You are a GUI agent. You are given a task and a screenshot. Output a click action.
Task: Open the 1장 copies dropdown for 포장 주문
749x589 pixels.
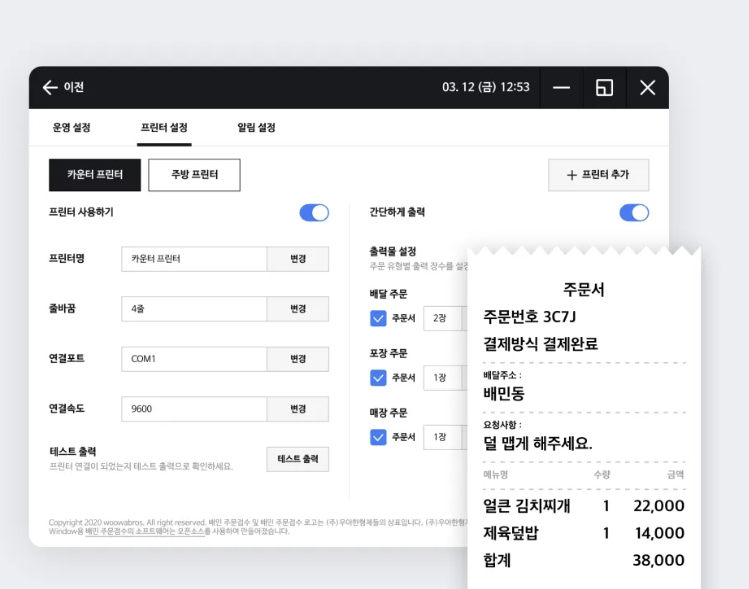click(x=445, y=378)
